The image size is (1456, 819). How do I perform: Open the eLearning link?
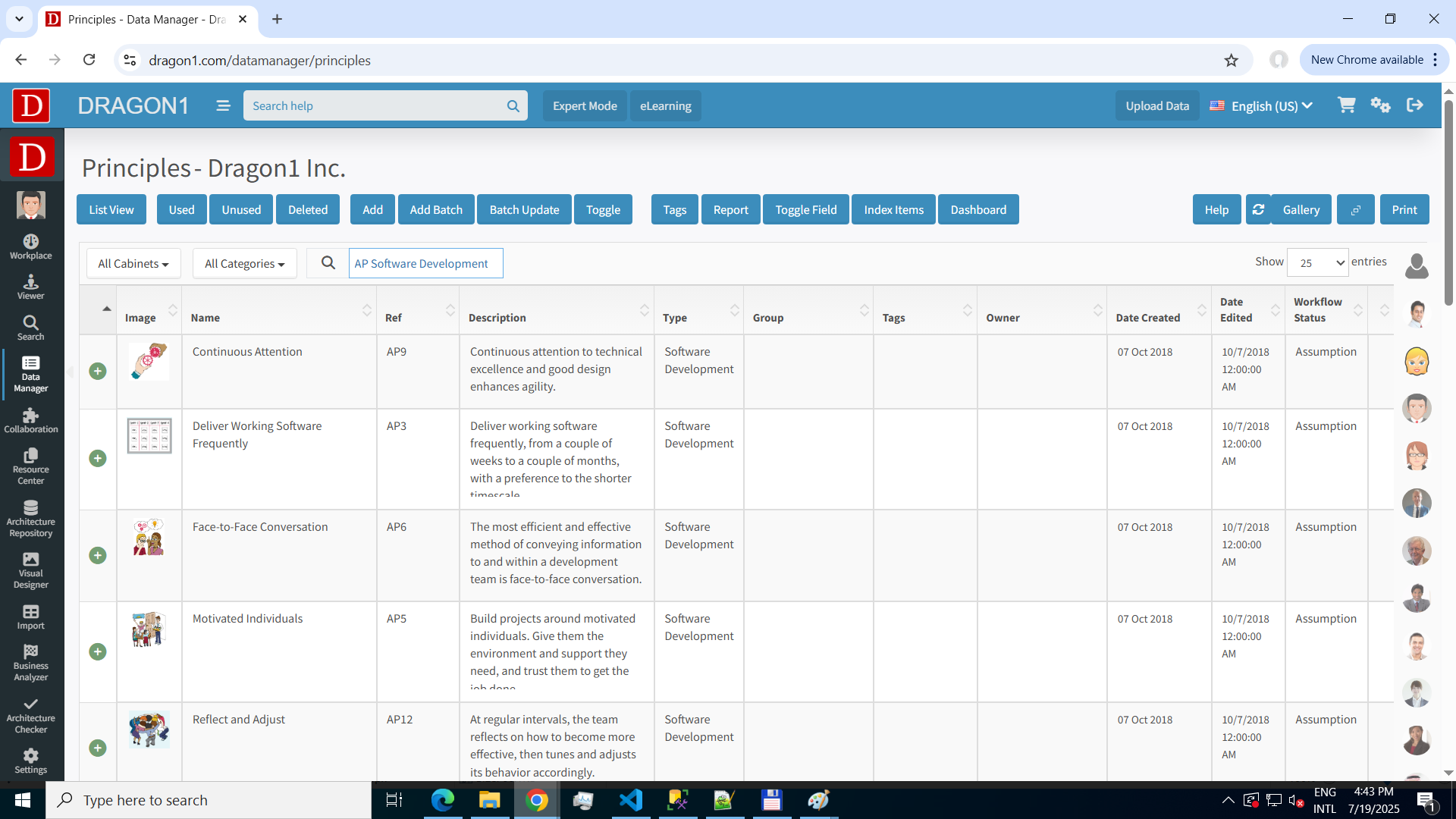click(666, 105)
